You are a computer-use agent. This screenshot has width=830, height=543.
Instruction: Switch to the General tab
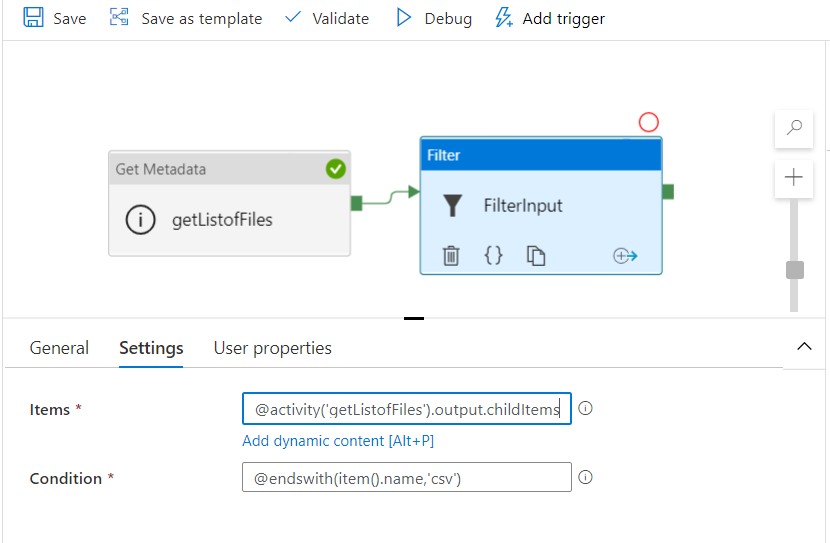(59, 348)
